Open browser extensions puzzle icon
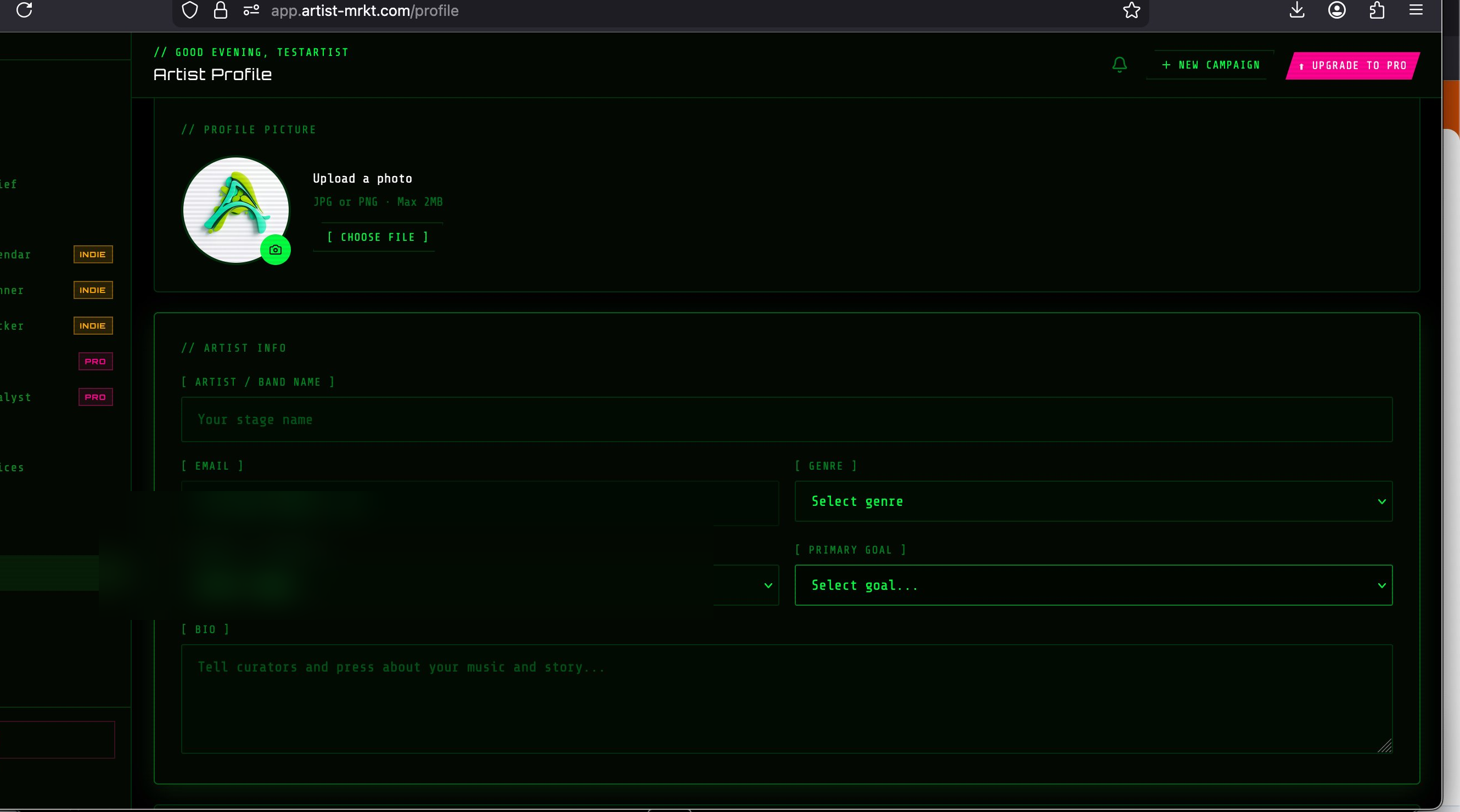The image size is (1460, 812). pos(1377,10)
